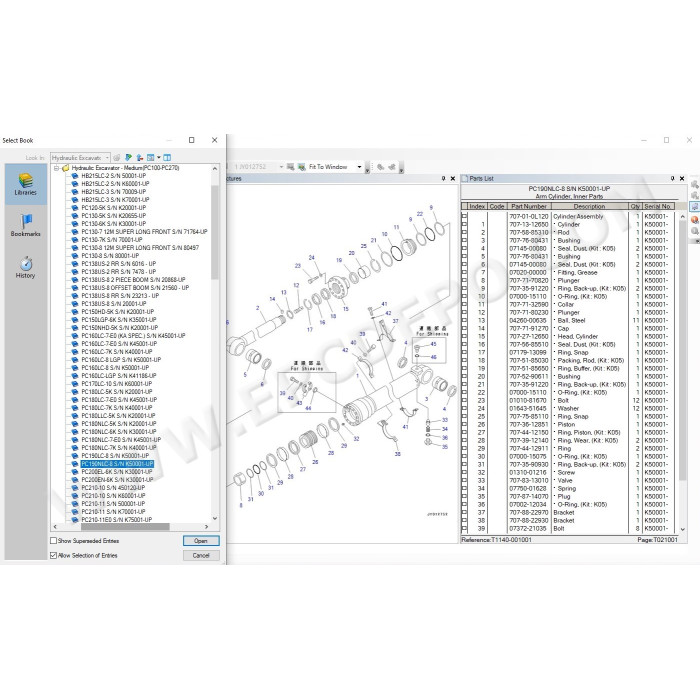Click the top icon in the right sidebar strip
Viewport: 700px width, 700px height.
(x=695, y=184)
